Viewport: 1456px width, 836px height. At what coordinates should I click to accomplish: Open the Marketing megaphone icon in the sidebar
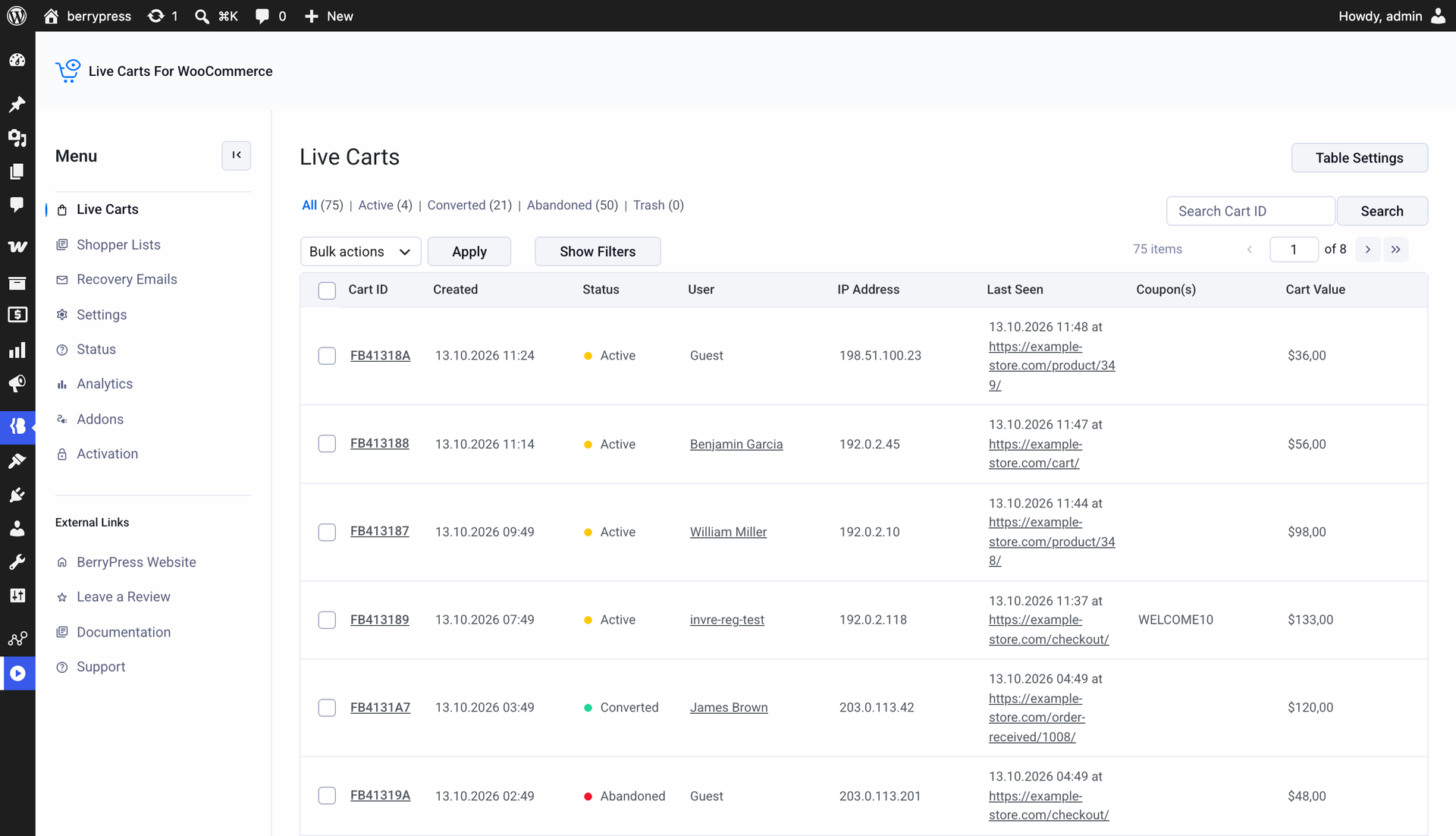click(17, 383)
